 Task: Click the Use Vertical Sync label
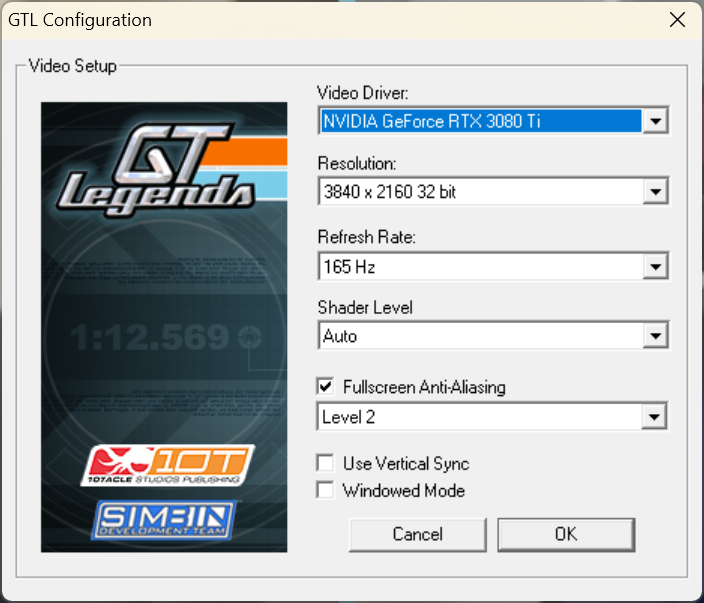tap(406, 463)
